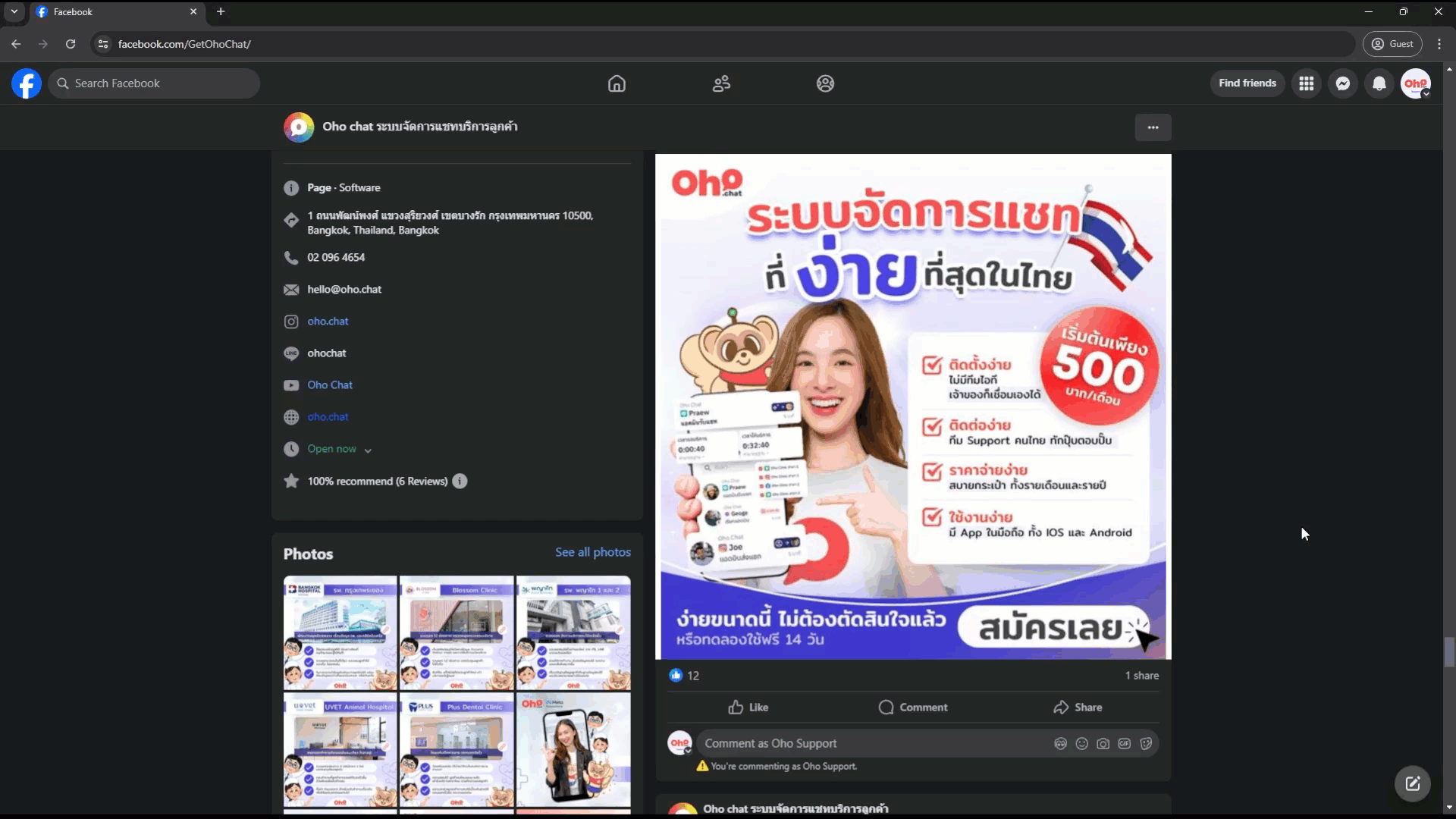Open the Oho promotional post image

[x=913, y=406]
